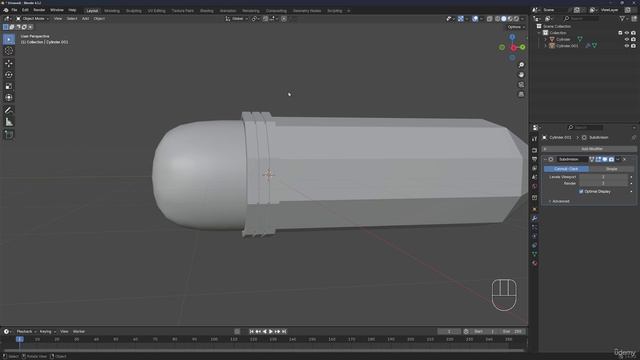Viewport: 640px width, 360px height.
Task: Open the outliner filter dropdown
Action: tap(624, 19)
